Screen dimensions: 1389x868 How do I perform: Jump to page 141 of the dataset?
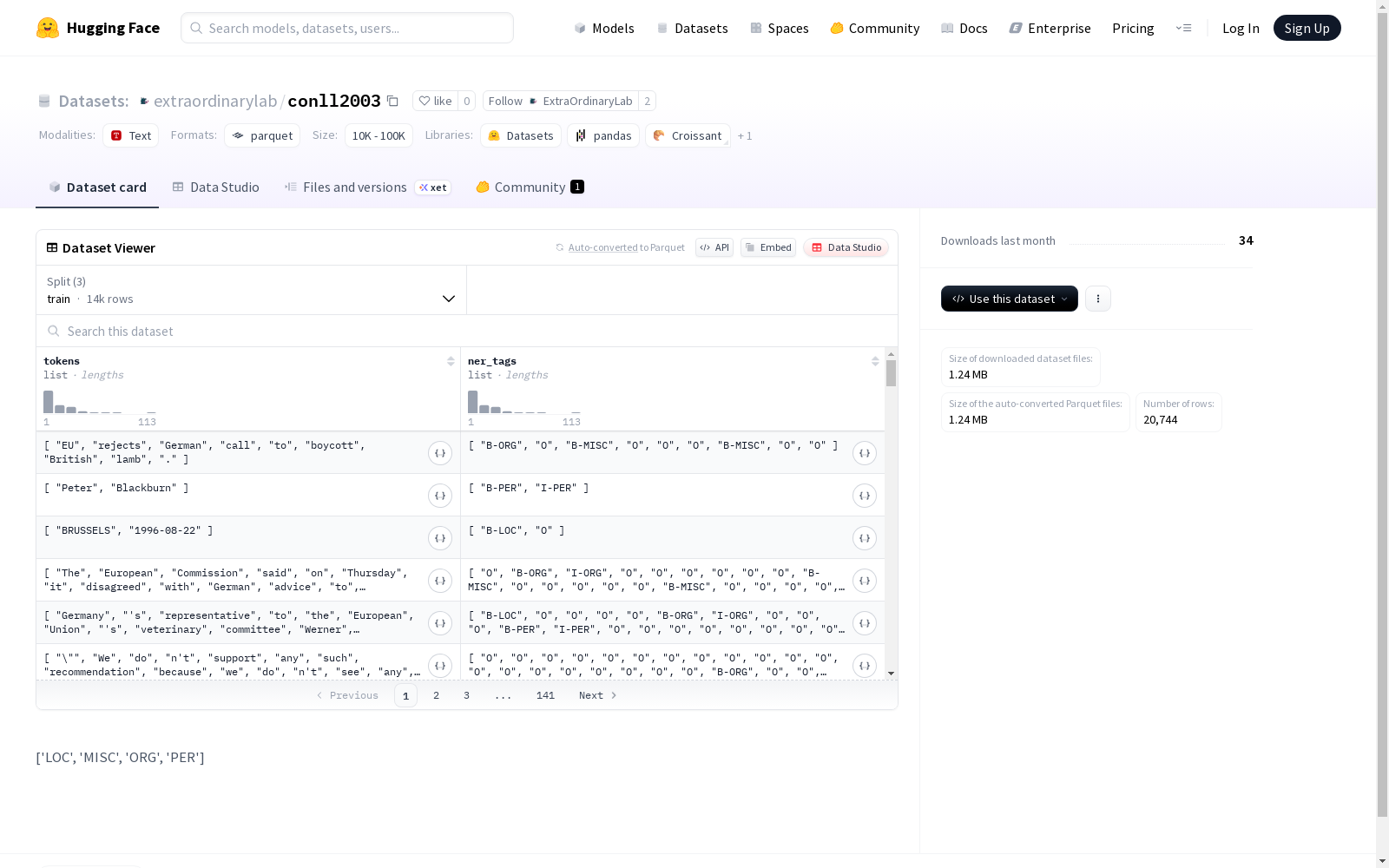[545, 695]
